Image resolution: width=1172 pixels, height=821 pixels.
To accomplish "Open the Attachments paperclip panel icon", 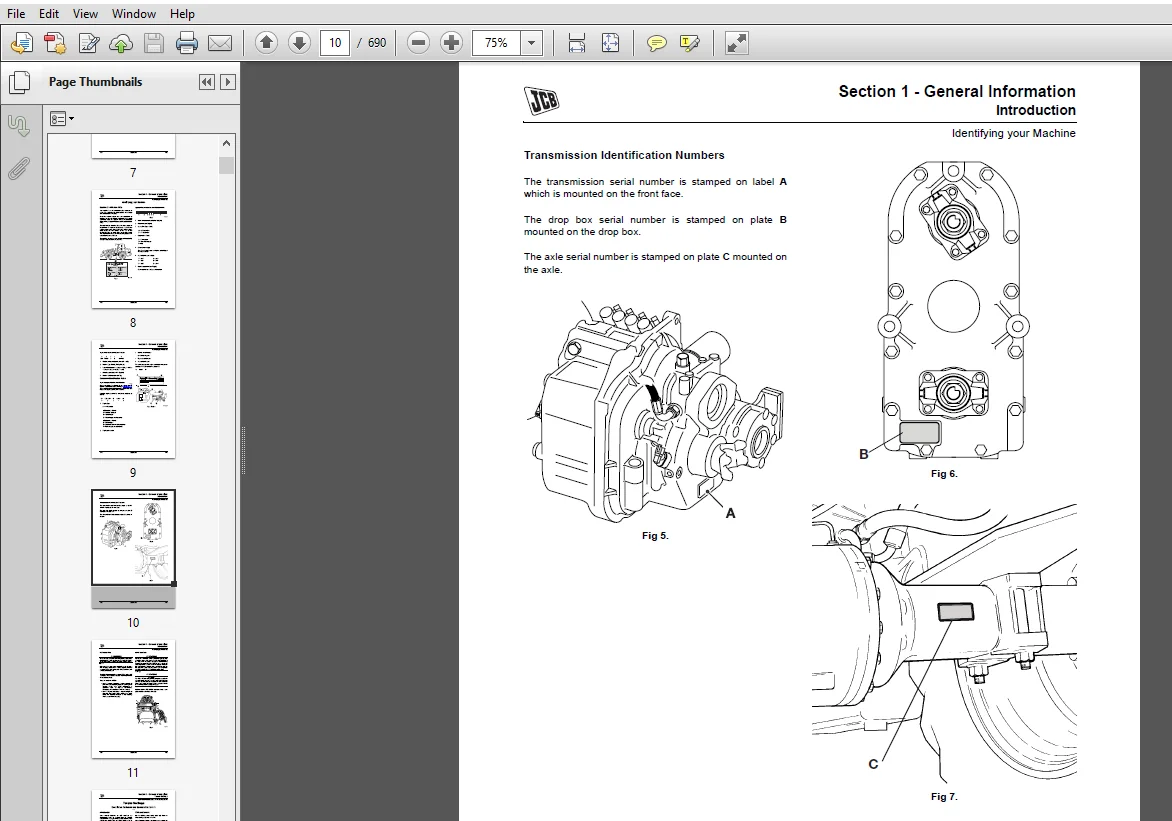I will [19, 169].
